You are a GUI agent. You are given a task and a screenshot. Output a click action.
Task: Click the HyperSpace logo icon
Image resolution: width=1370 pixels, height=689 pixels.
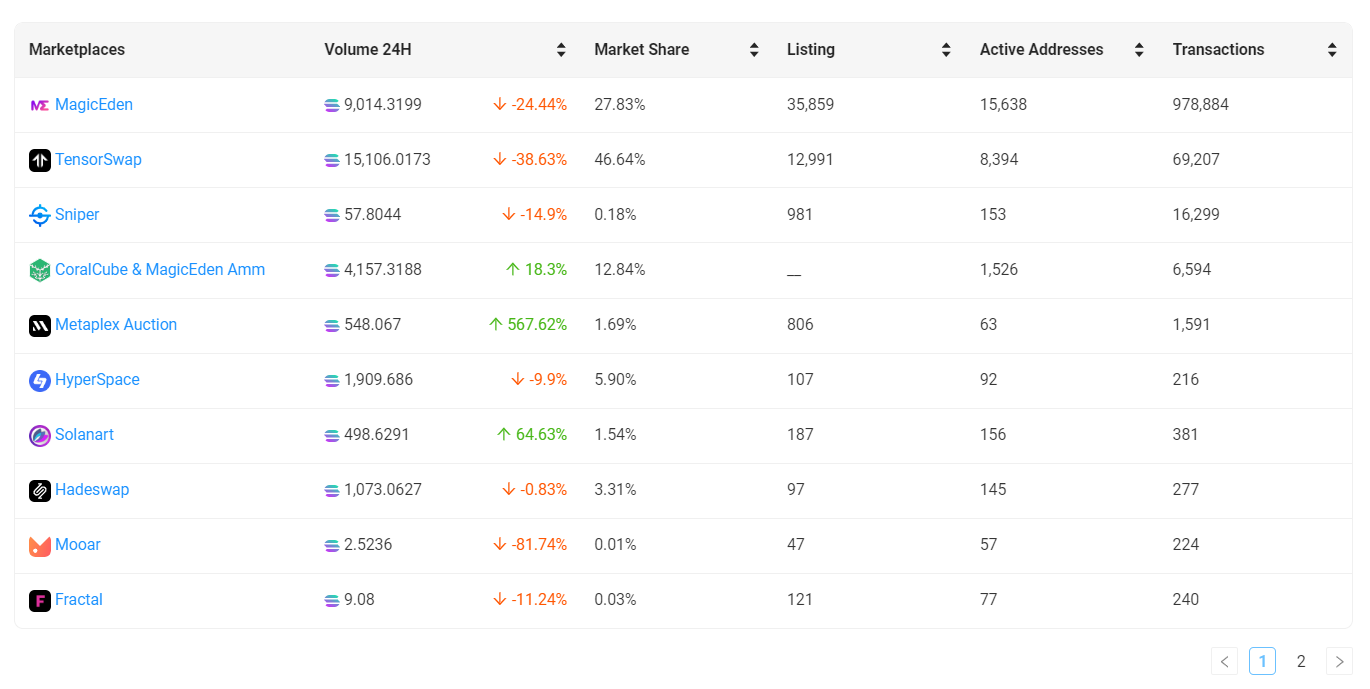[40, 380]
